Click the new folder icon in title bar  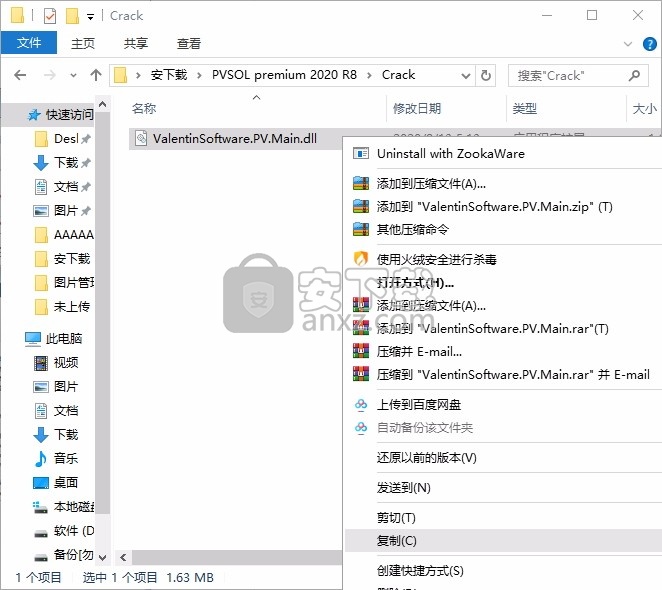pyautogui.click(x=72, y=16)
